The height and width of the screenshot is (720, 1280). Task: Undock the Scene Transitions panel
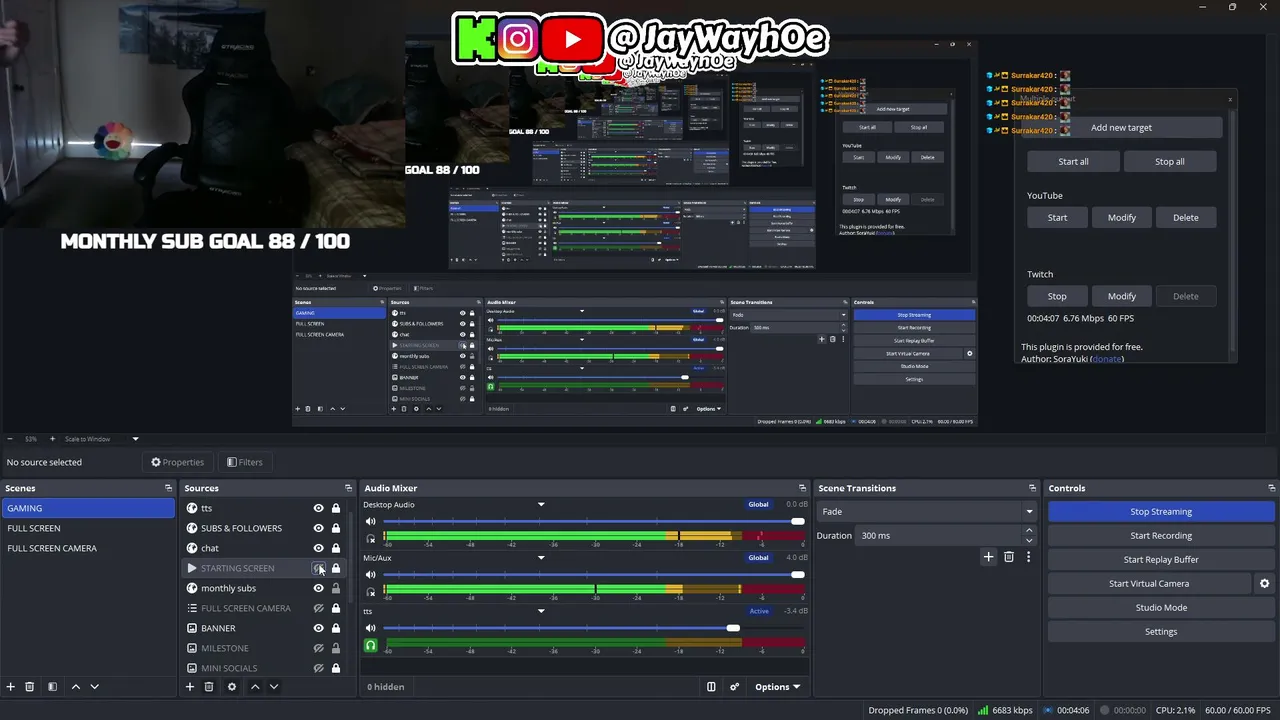1033,488
